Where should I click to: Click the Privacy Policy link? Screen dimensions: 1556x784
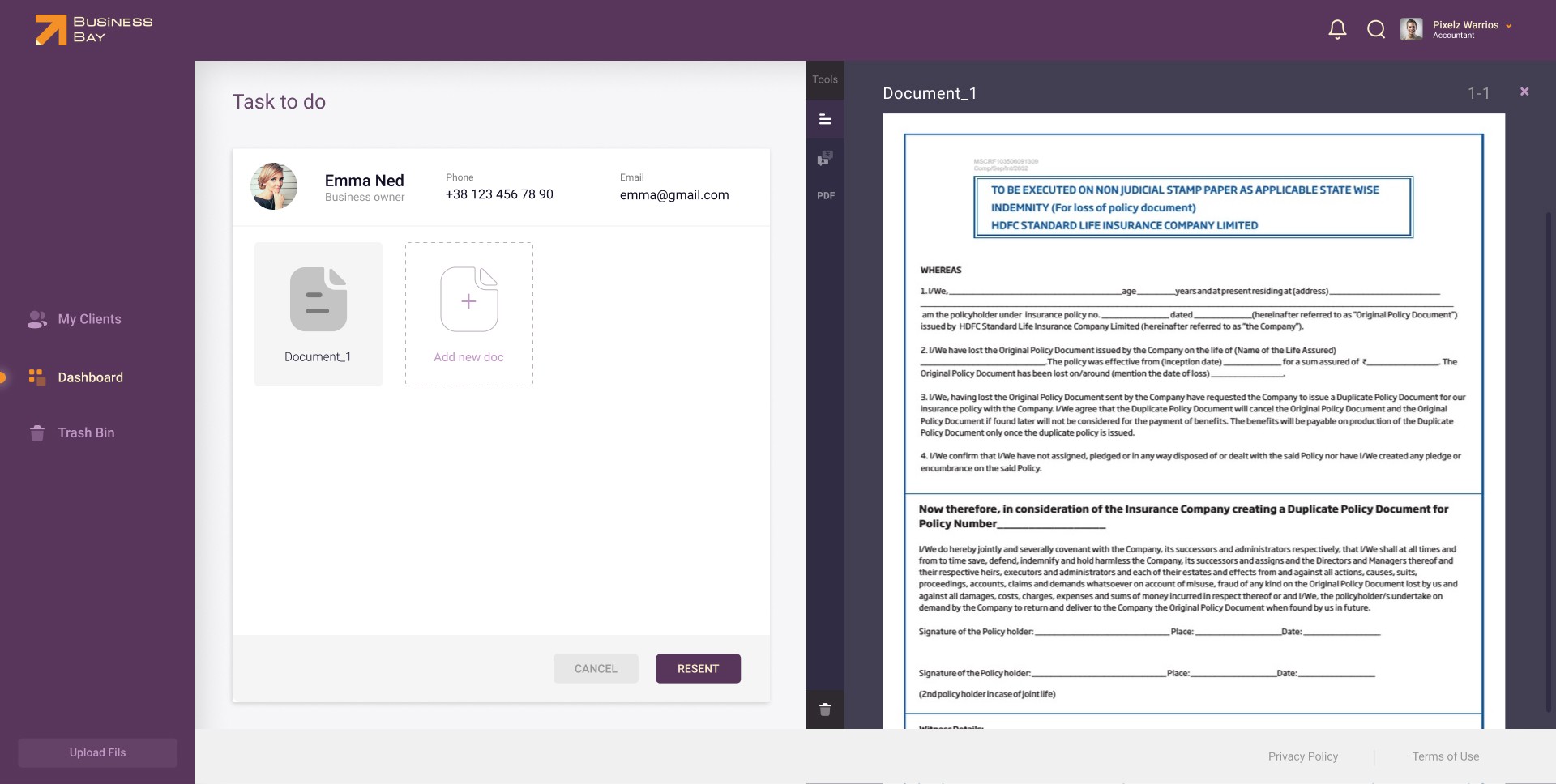click(1303, 756)
